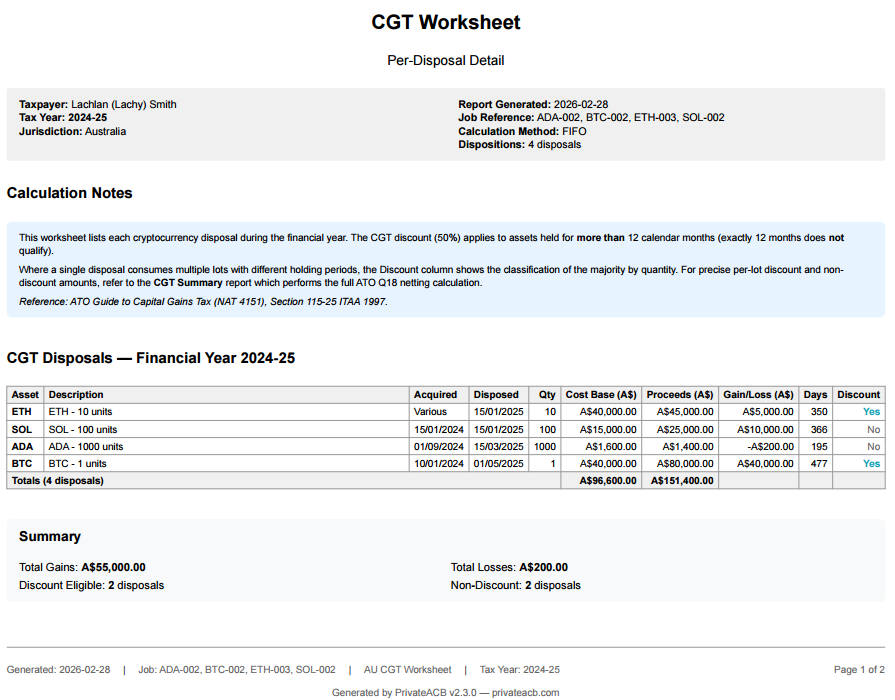Click footer 'AU CGT Worksheet' text

tap(408, 670)
